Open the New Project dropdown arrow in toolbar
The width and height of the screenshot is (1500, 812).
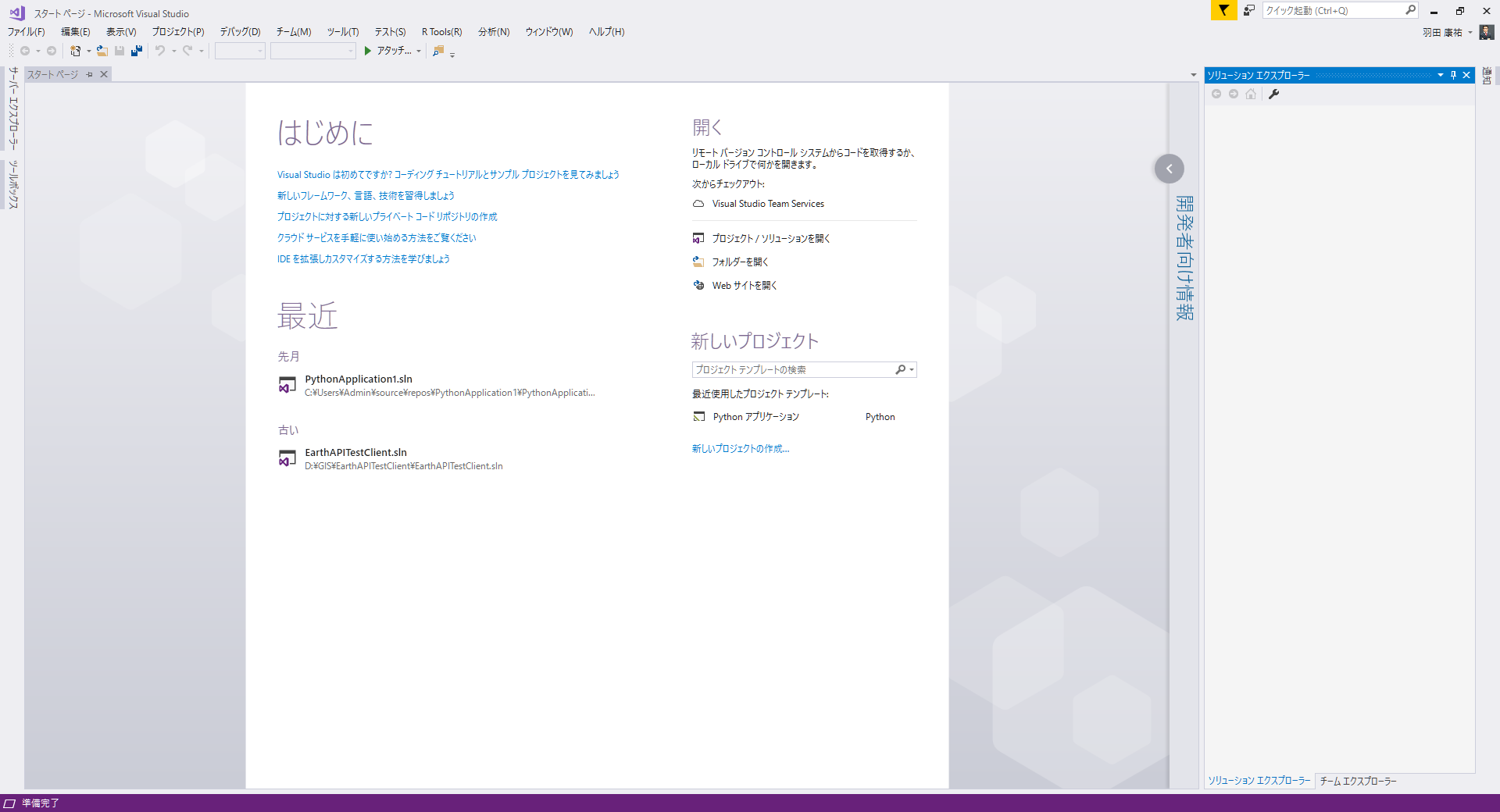click(x=88, y=51)
